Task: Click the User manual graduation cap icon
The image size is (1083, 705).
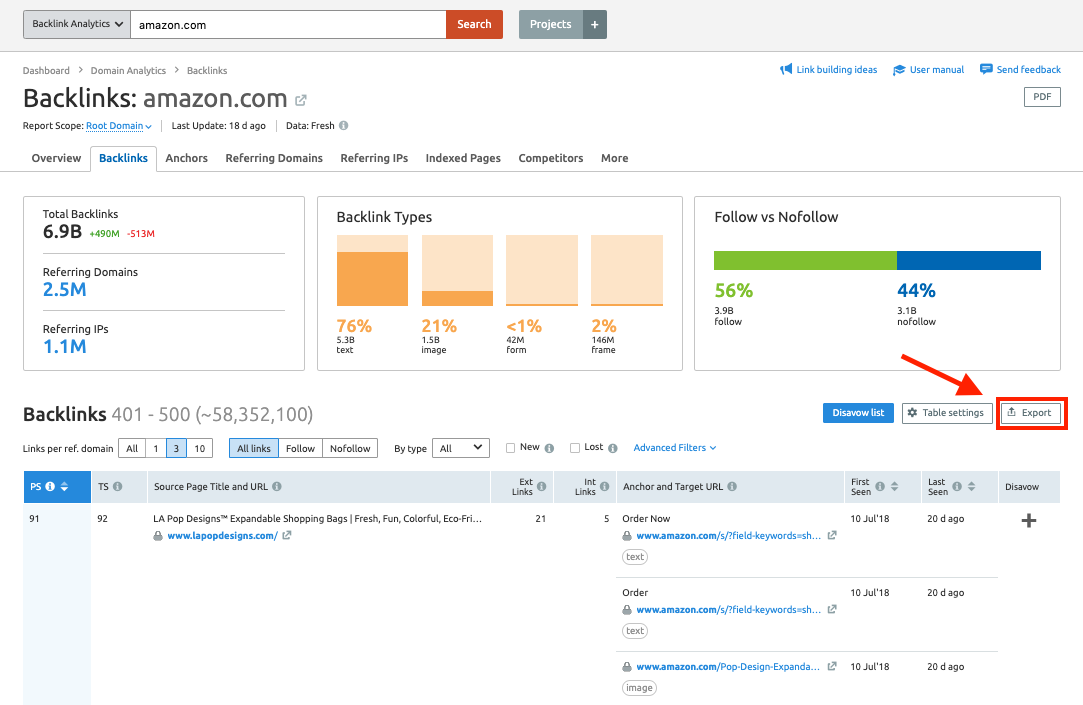Action: [899, 70]
